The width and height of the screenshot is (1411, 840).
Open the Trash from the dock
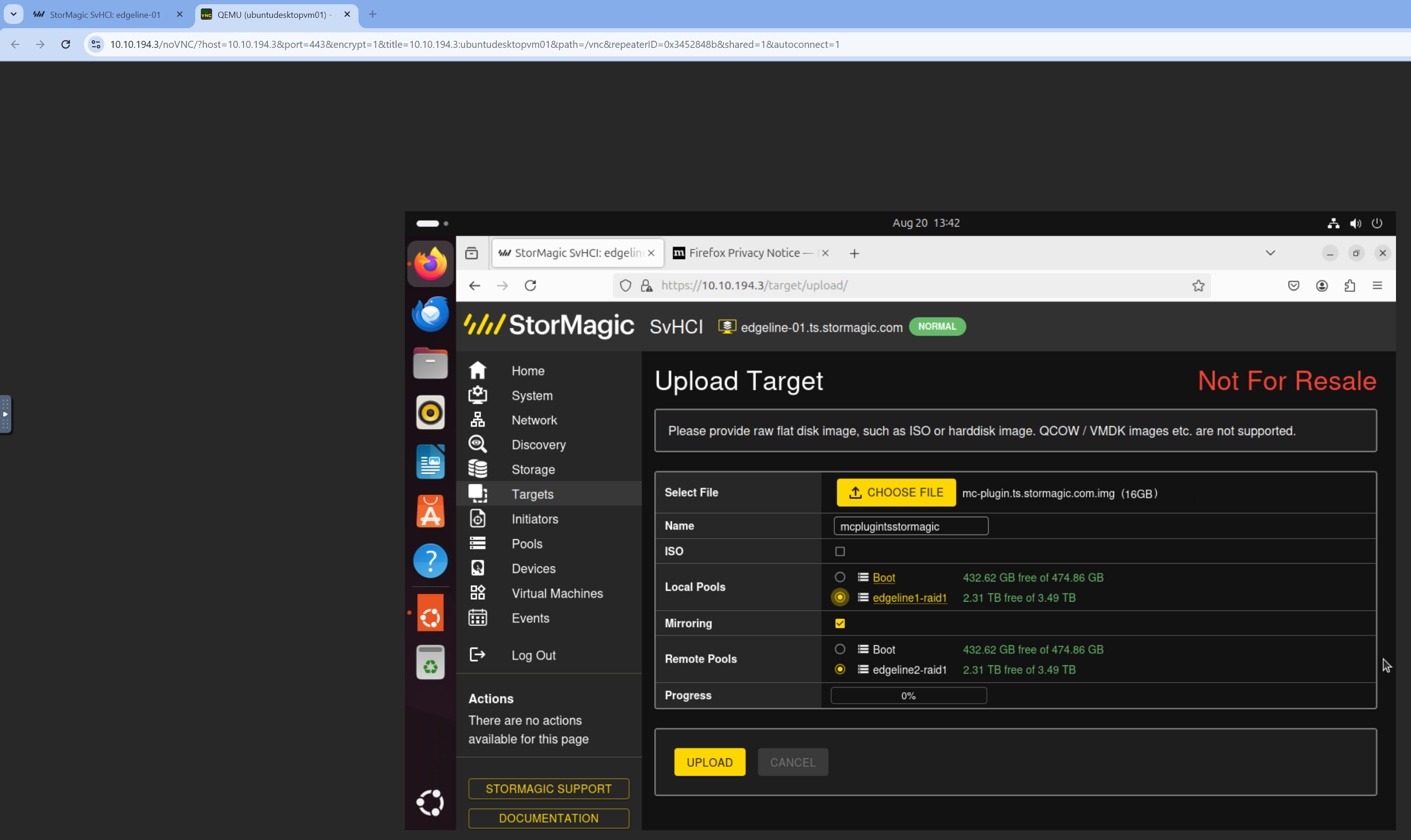pos(430,662)
